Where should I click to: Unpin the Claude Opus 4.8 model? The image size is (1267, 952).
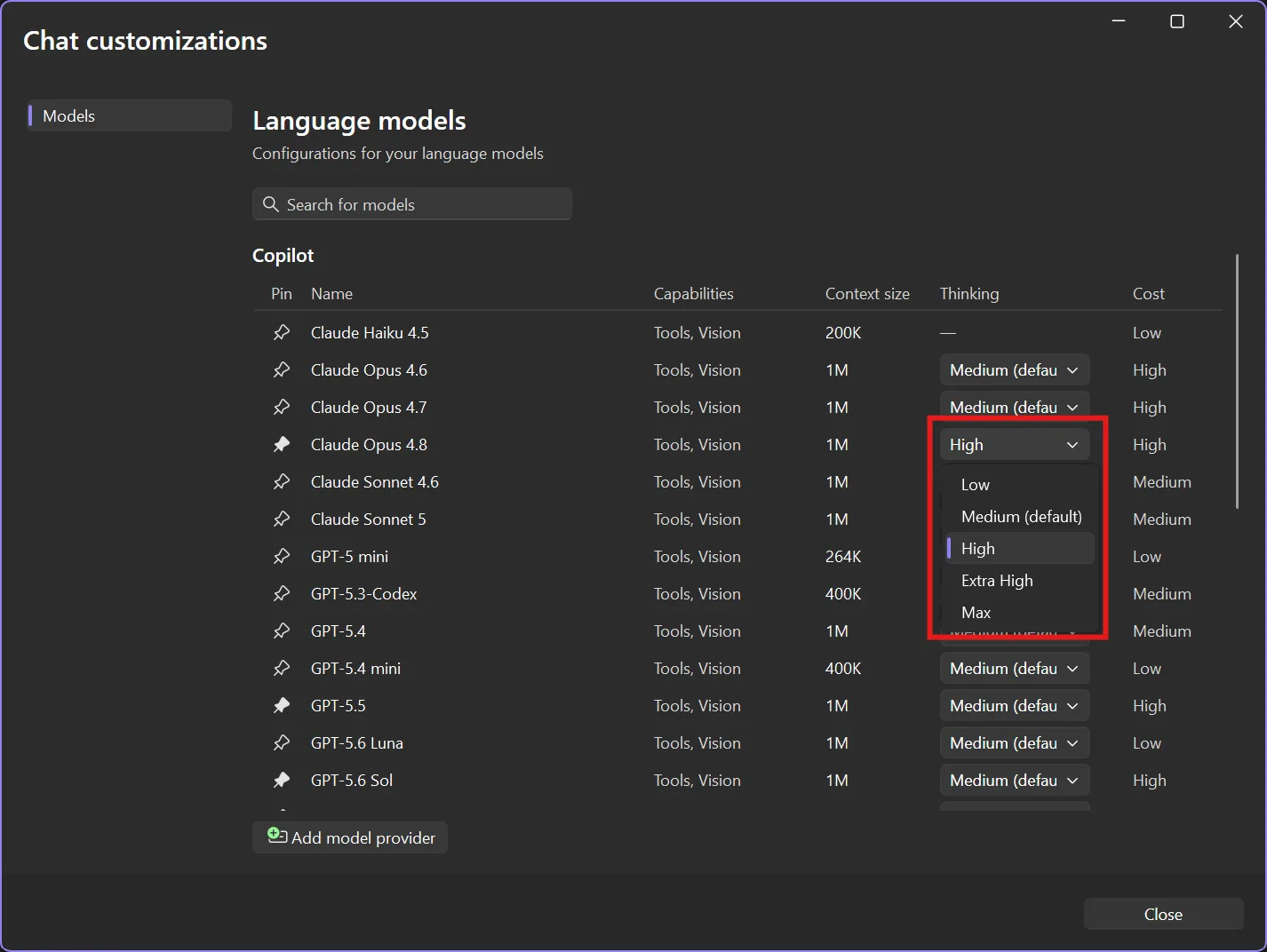pos(282,445)
